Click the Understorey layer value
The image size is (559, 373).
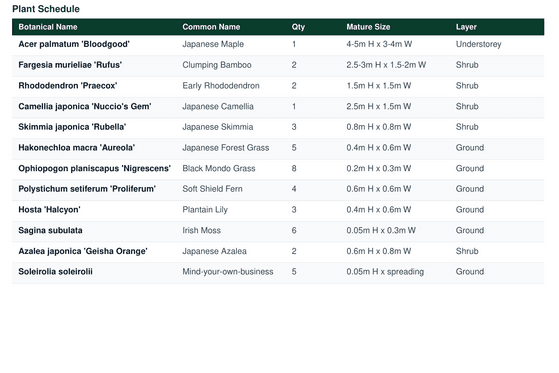pos(478,44)
